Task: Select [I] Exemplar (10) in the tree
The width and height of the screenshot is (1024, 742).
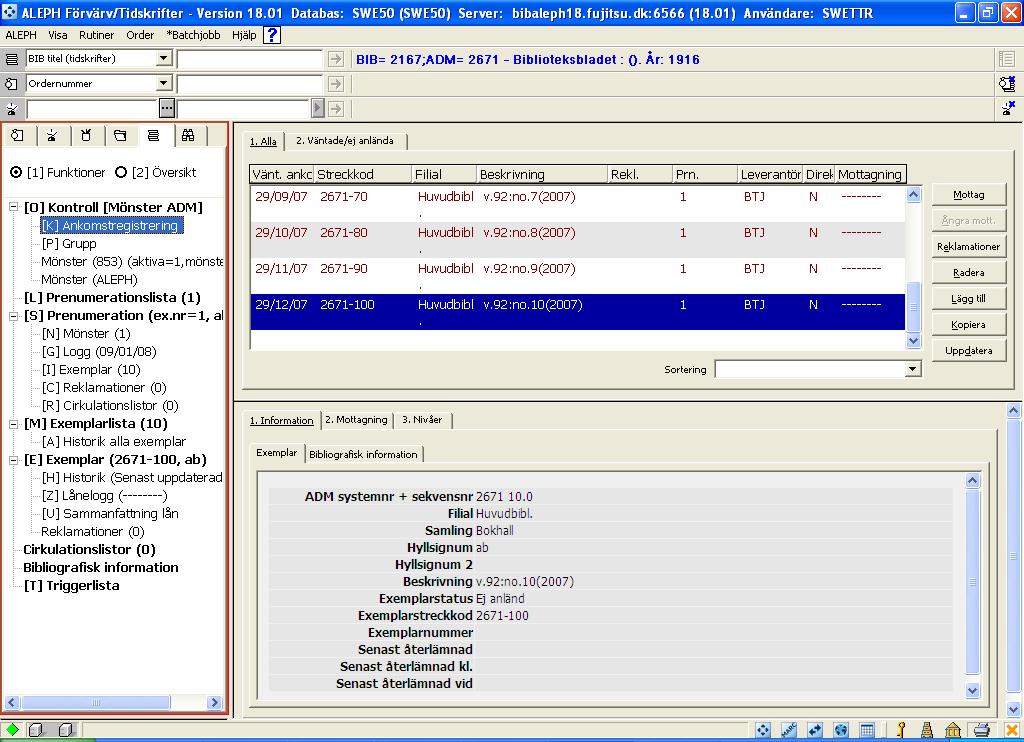Action: point(91,370)
